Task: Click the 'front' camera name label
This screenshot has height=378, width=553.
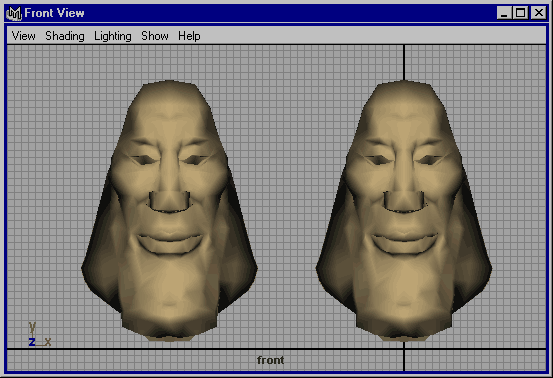Action: (x=271, y=360)
